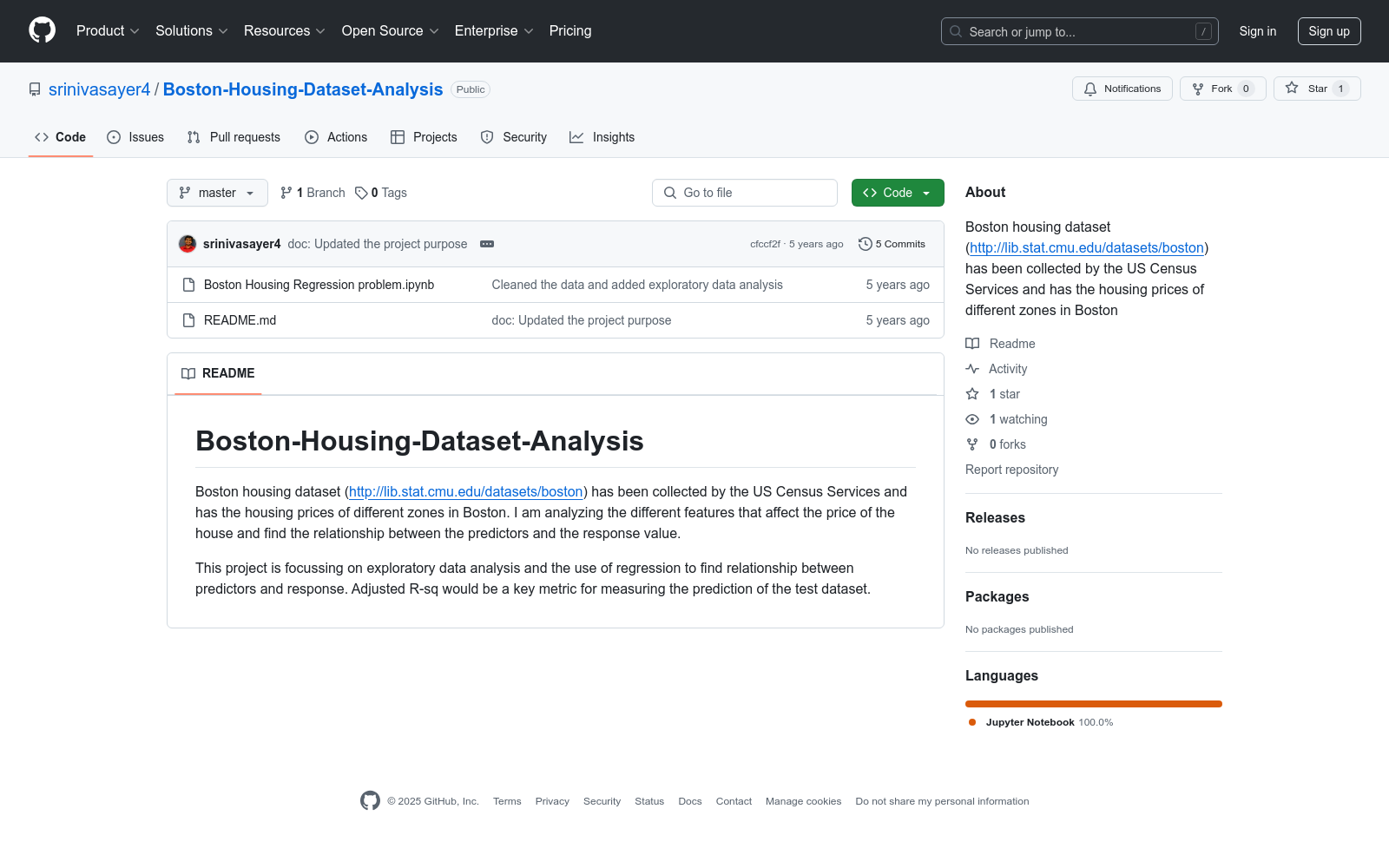The image size is (1389, 868).
Task: Expand the Open Source menu
Action: coord(391,30)
